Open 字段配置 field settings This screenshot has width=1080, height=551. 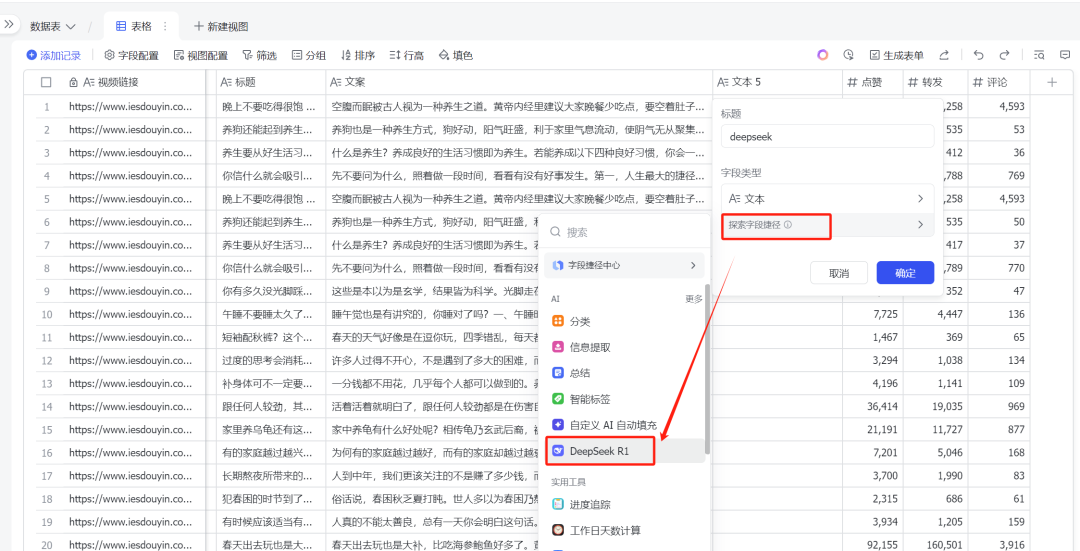(x=132, y=55)
